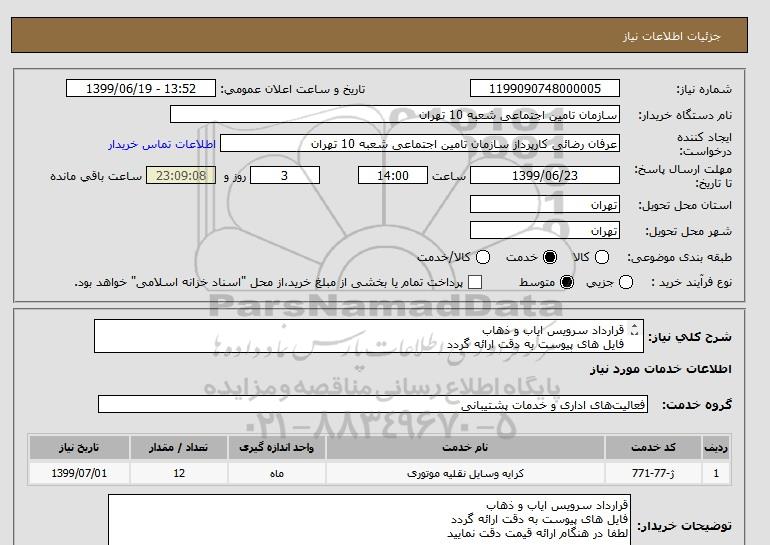
Task: Choose the جزیی purchase type radio
Action: (x=626, y=282)
